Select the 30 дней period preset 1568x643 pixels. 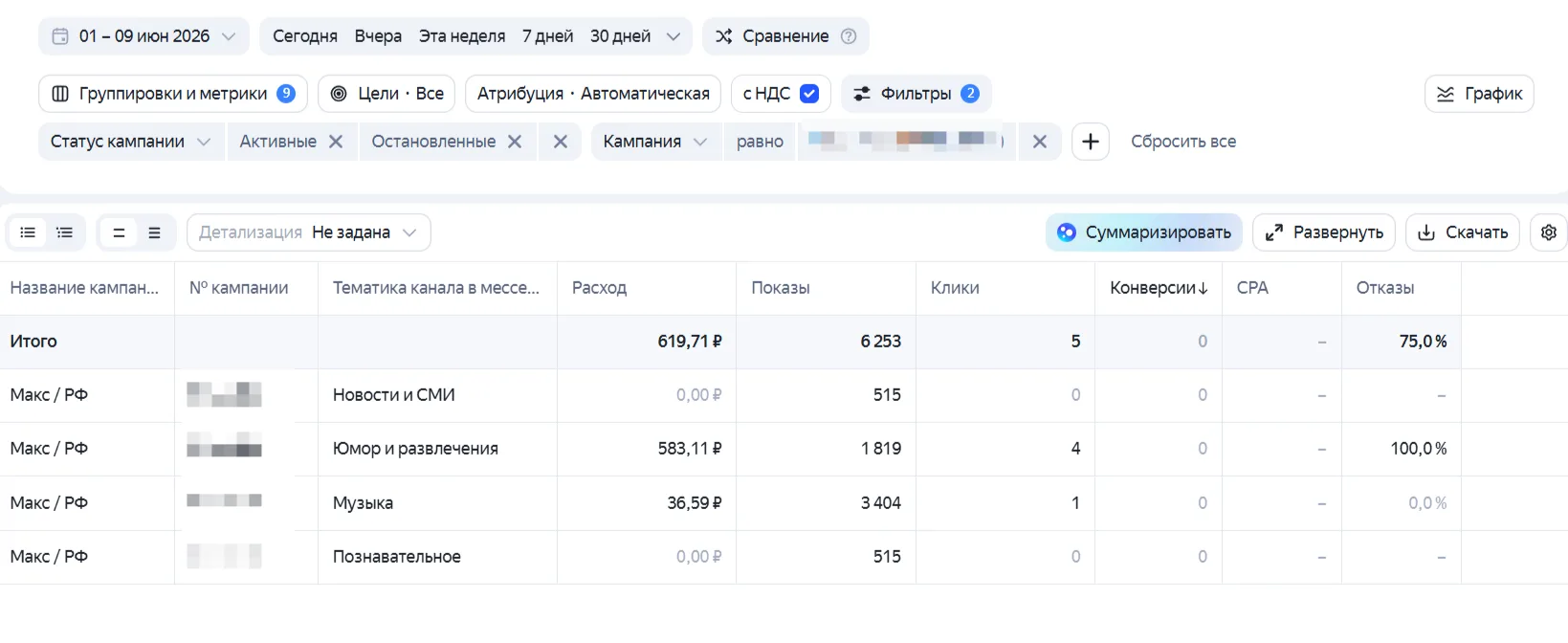(620, 36)
